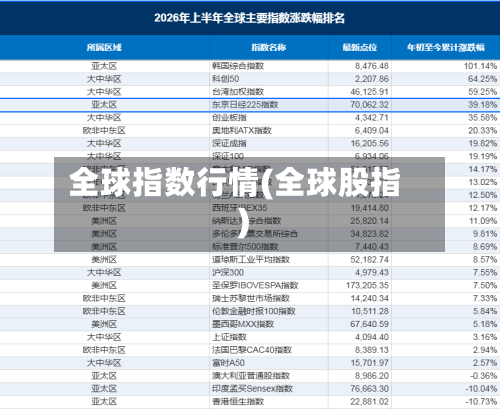Select the 年初至今累计涨跌幅 column header

446,48
